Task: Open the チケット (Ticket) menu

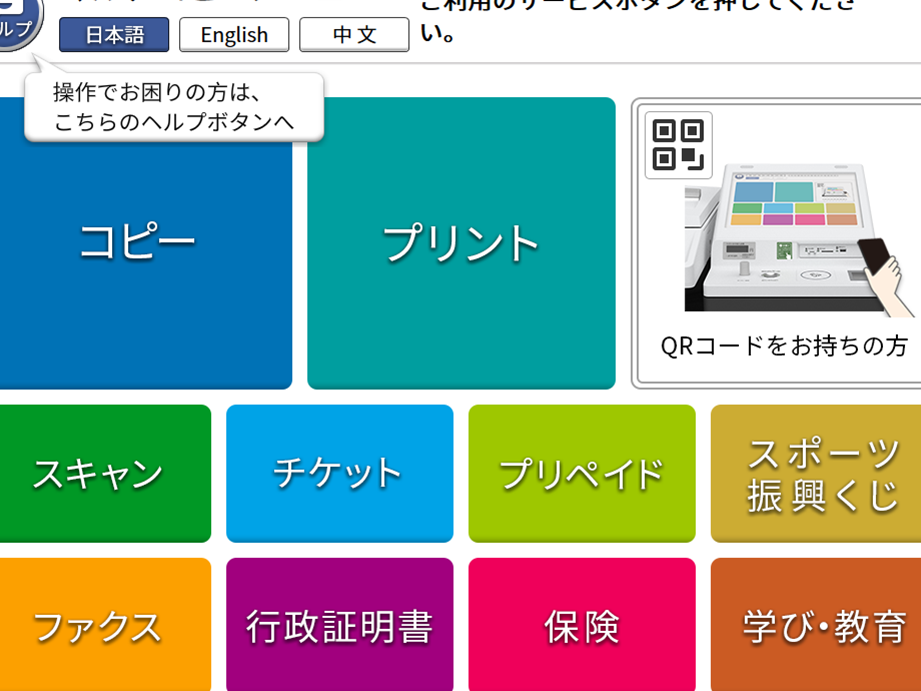Action: pyautogui.click(x=339, y=473)
